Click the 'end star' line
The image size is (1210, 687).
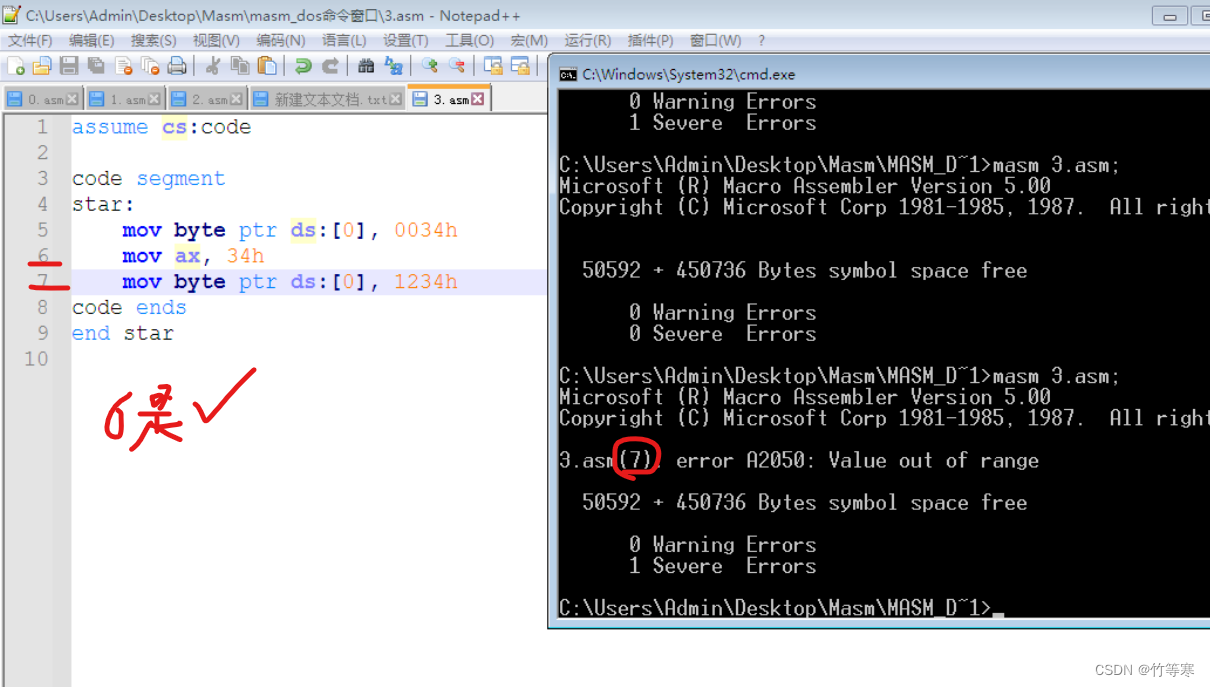tap(122, 333)
